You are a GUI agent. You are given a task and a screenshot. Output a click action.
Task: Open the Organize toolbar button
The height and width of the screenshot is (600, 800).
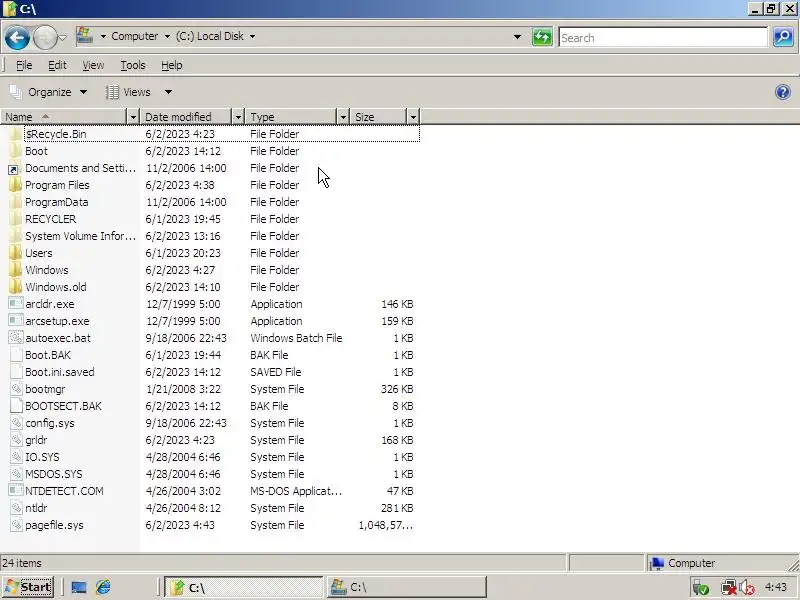[48, 92]
